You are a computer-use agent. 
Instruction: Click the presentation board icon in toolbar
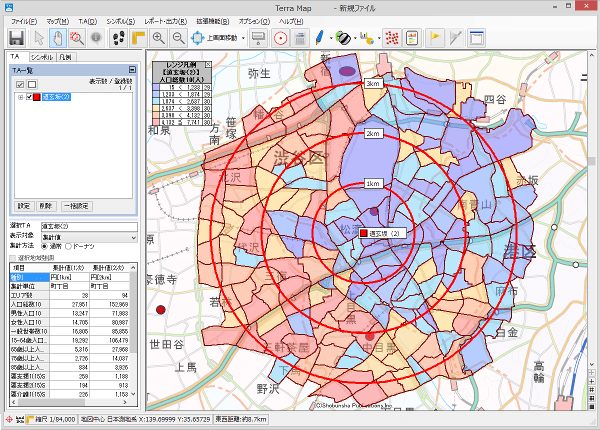click(x=258, y=38)
